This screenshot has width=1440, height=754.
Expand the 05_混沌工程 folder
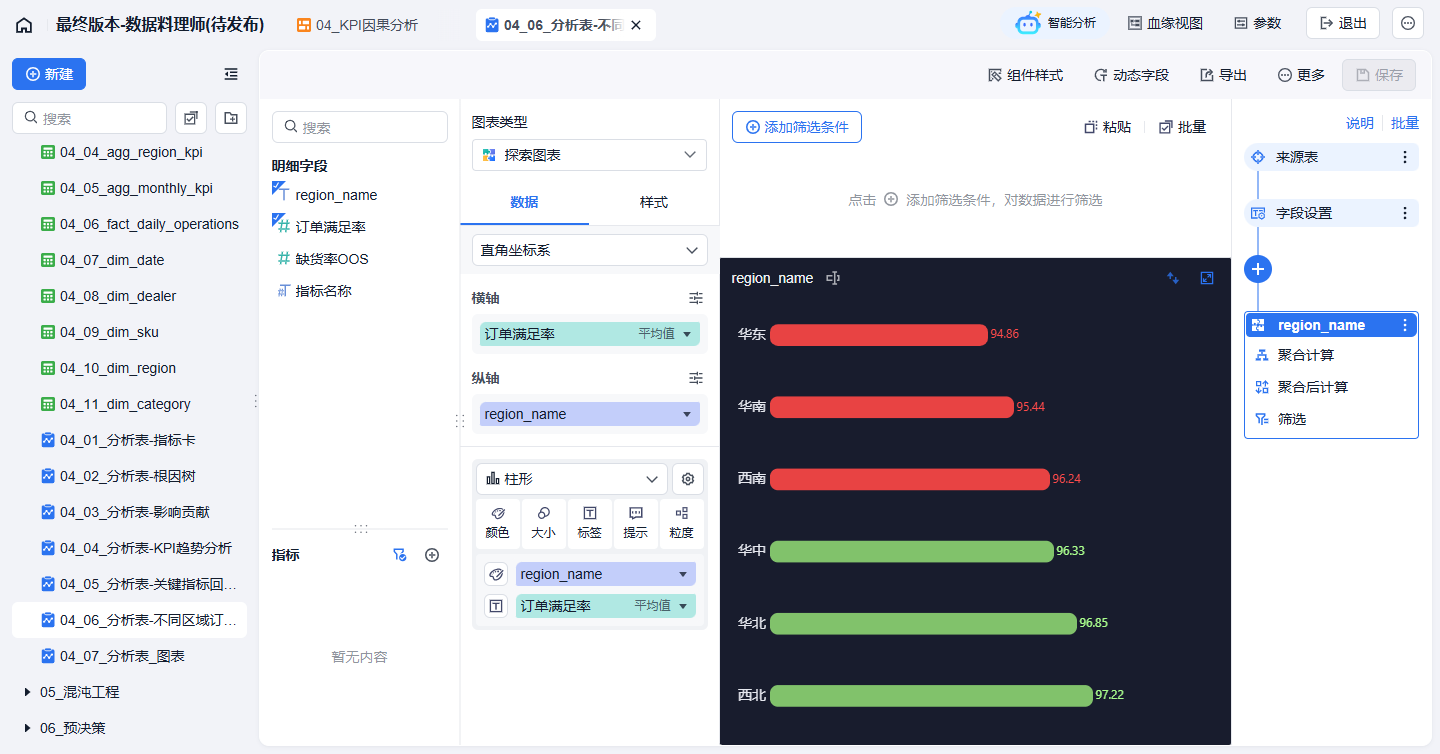(27, 692)
